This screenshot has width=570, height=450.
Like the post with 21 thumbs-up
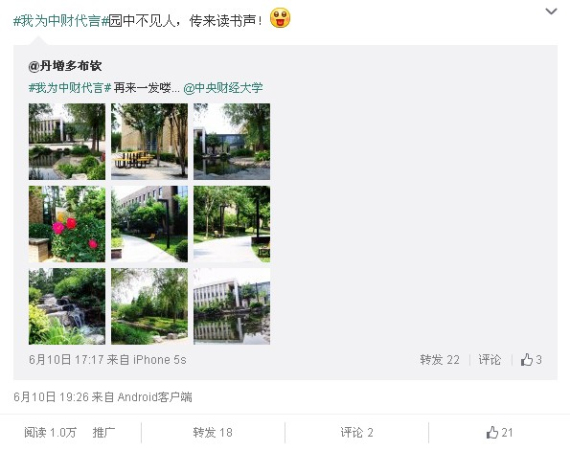click(x=499, y=433)
